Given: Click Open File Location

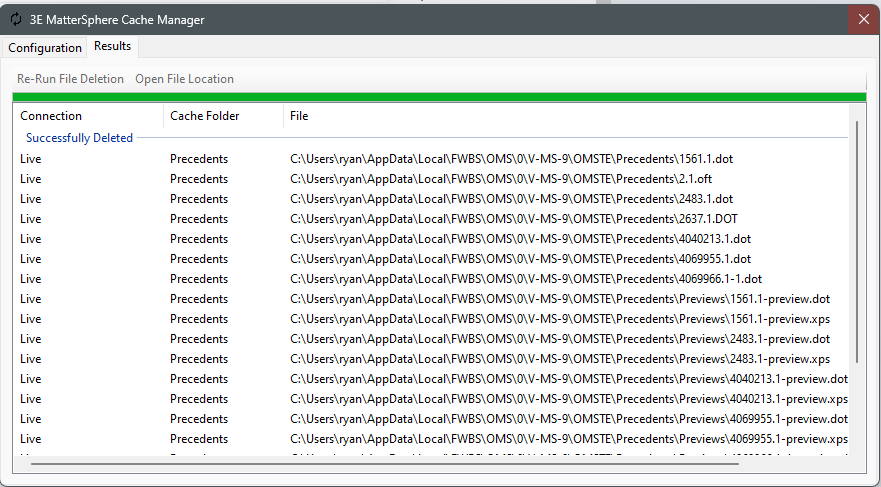Looking at the screenshot, I should click(184, 79).
